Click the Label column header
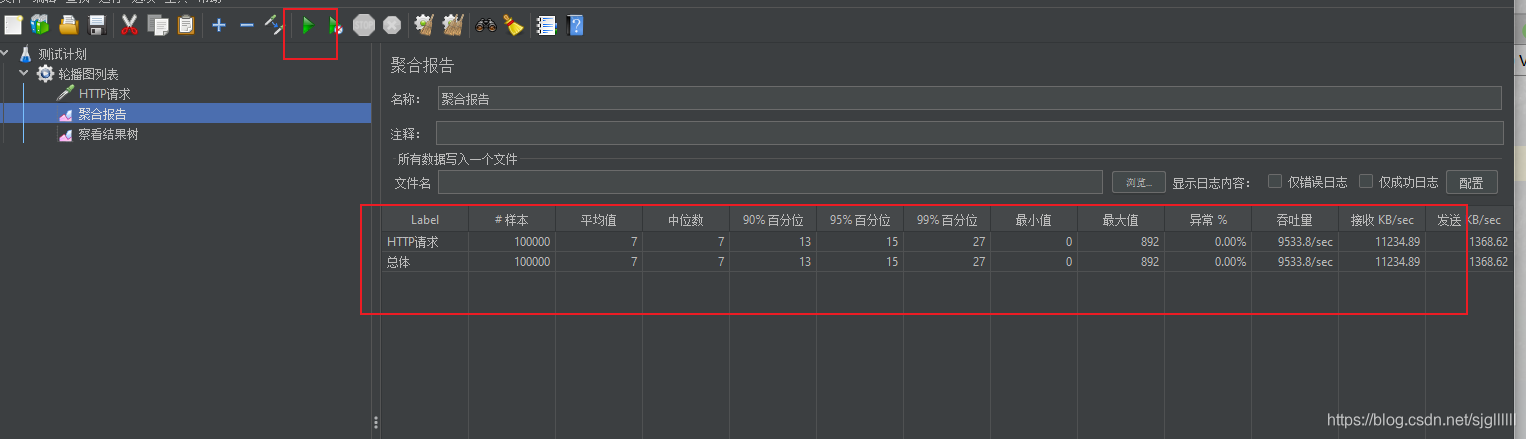 (x=425, y=220)
